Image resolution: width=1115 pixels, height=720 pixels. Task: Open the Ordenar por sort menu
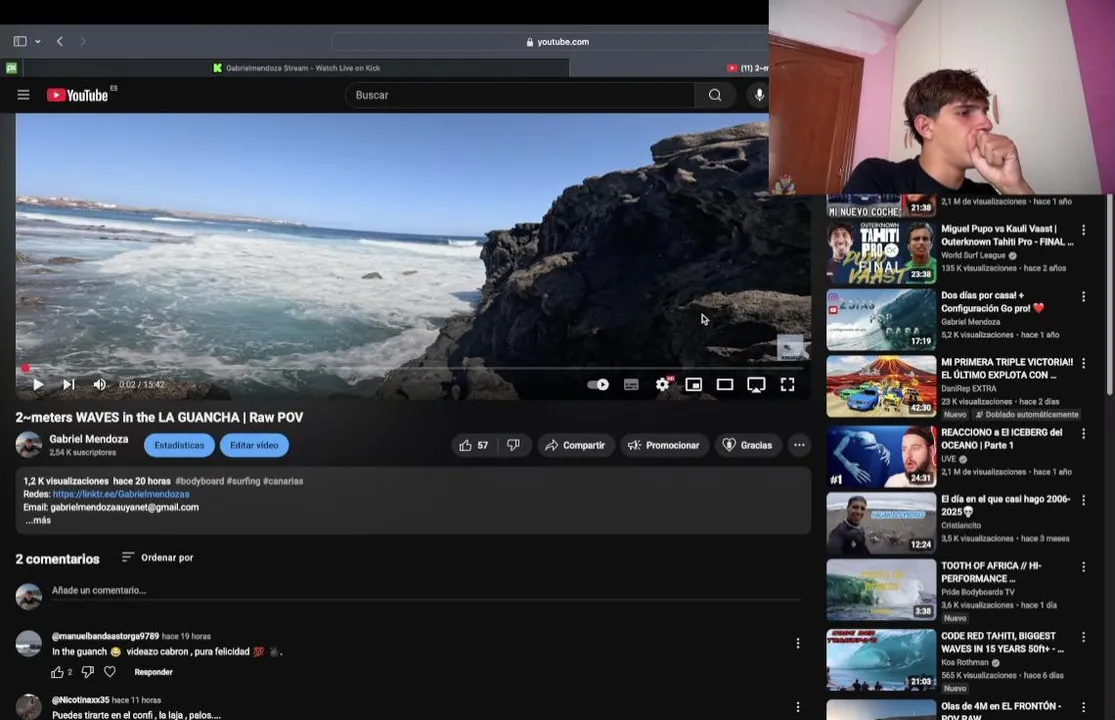[x=157, y=557]
